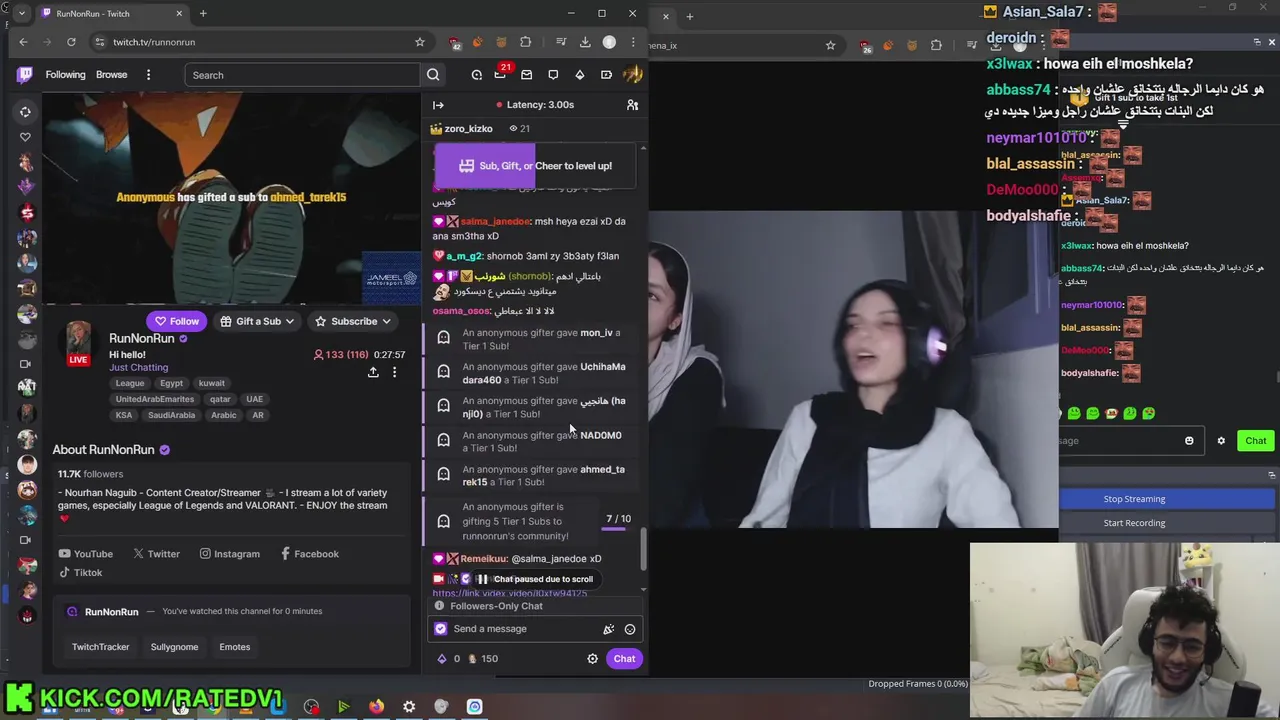Focus the Send a message chat field

click(x=536, y=629)
